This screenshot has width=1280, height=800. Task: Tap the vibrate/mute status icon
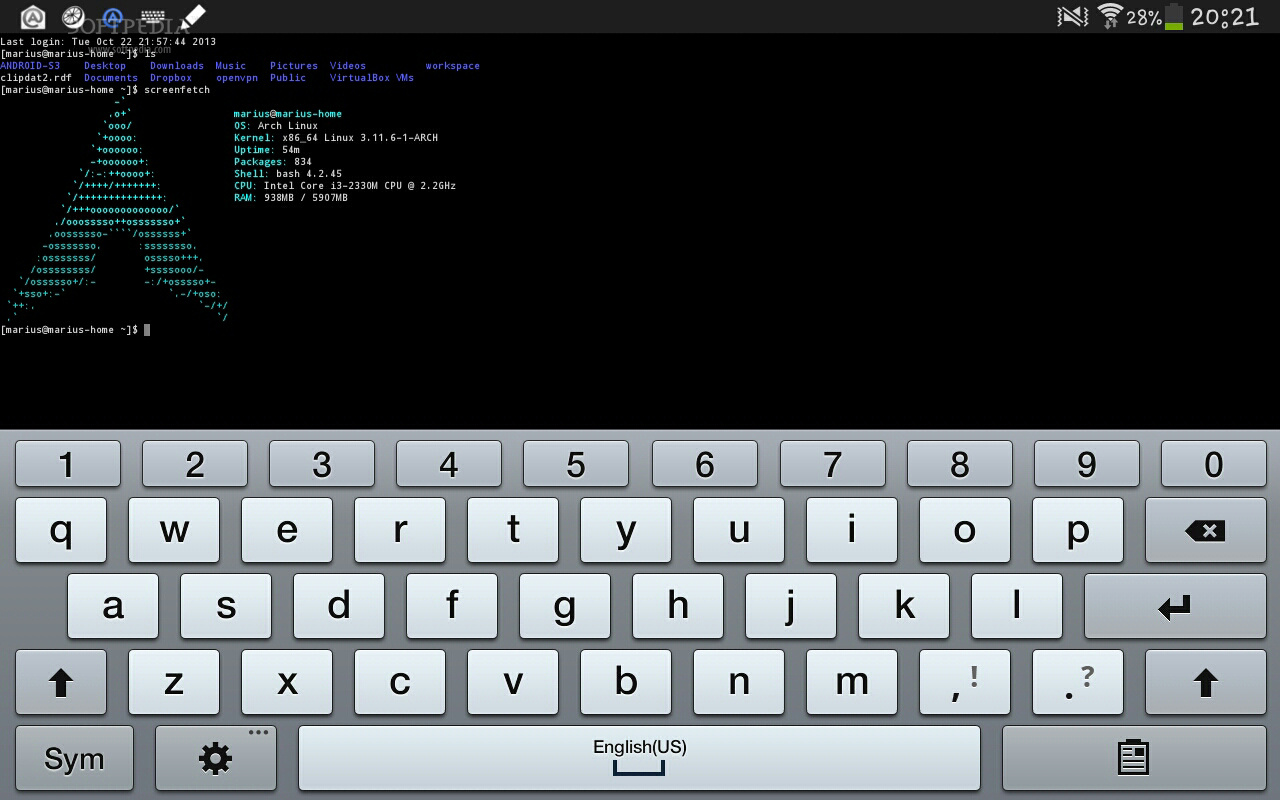1072,16
